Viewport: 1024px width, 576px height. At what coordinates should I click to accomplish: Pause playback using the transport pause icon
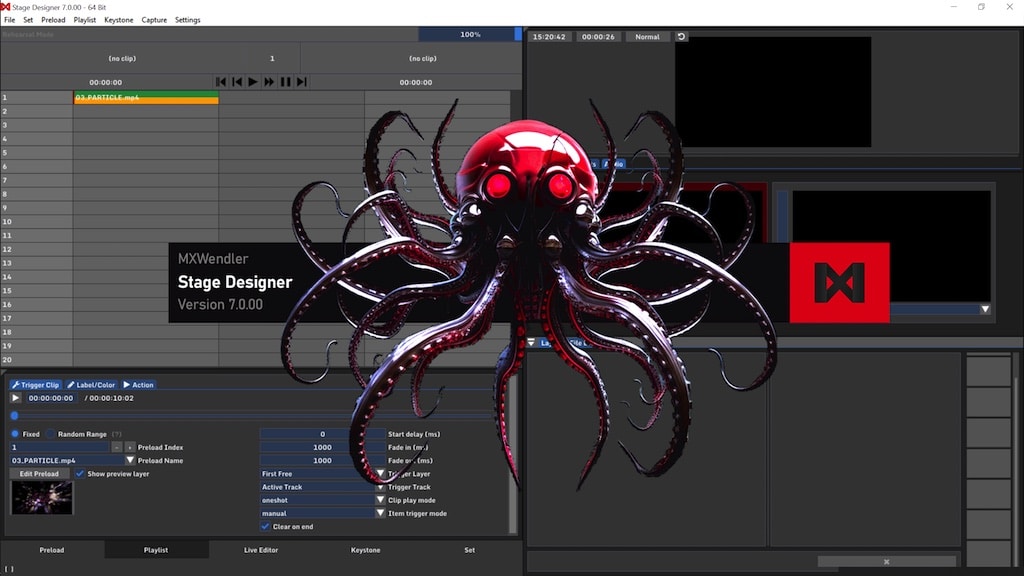[x=285, y=82]
